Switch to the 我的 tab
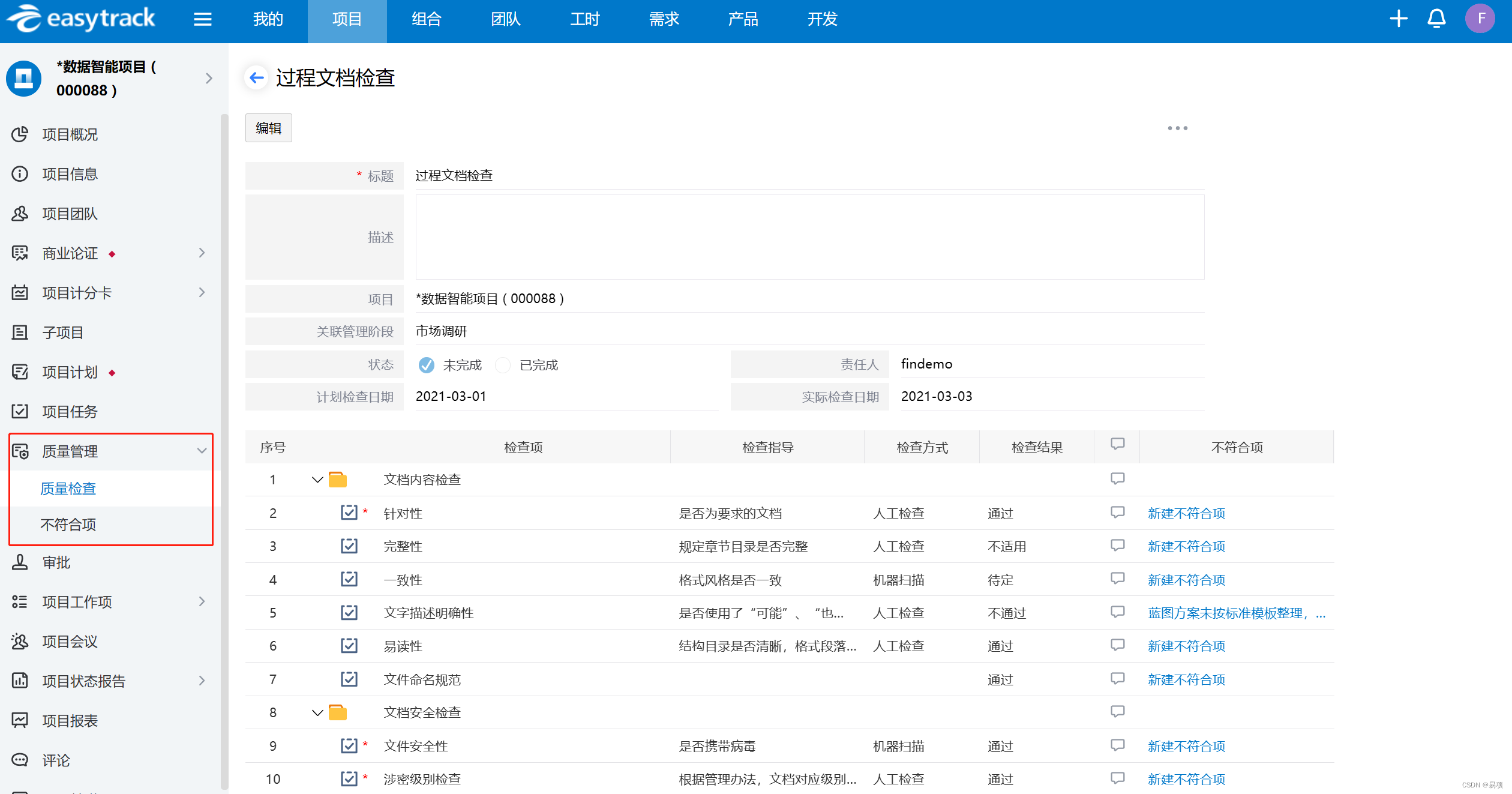The image size is (1512, 794). click(x=268, y=19)
